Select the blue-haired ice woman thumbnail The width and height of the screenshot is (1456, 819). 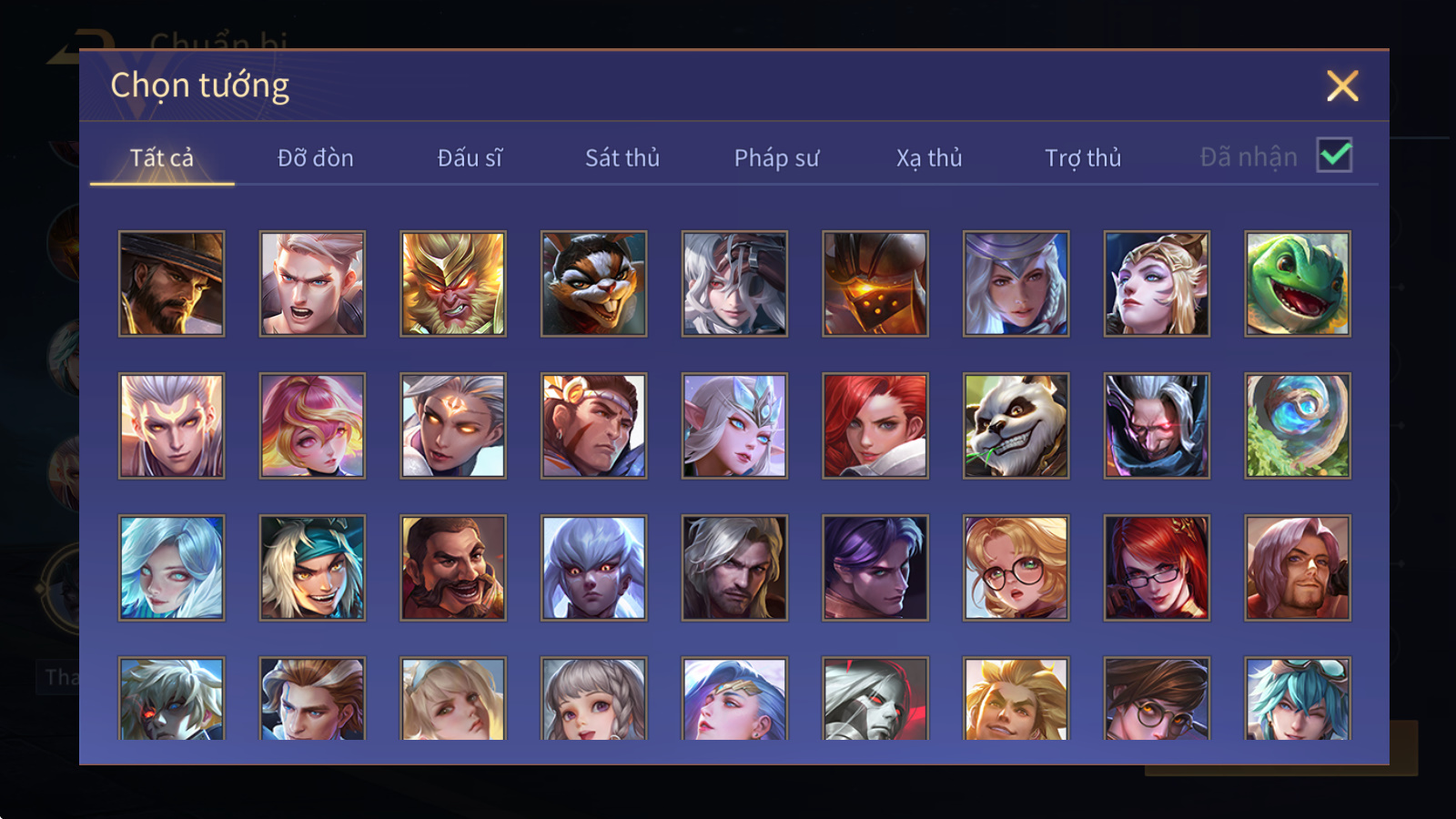click(172, 567)
